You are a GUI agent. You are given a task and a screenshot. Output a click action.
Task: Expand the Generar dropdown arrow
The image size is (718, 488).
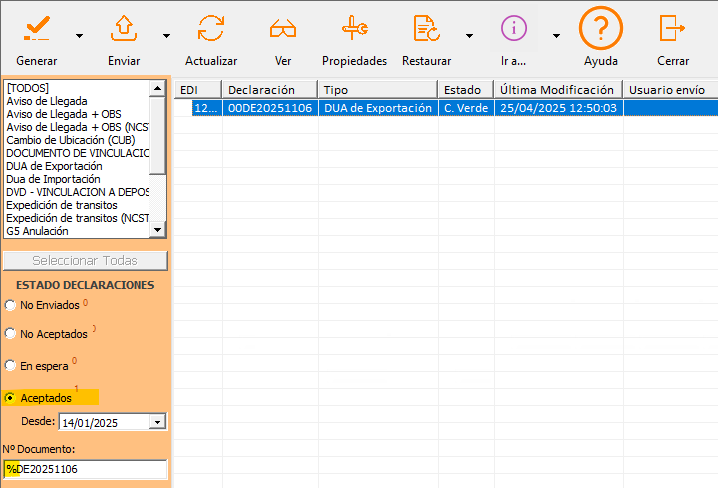[x=79, y=35]
